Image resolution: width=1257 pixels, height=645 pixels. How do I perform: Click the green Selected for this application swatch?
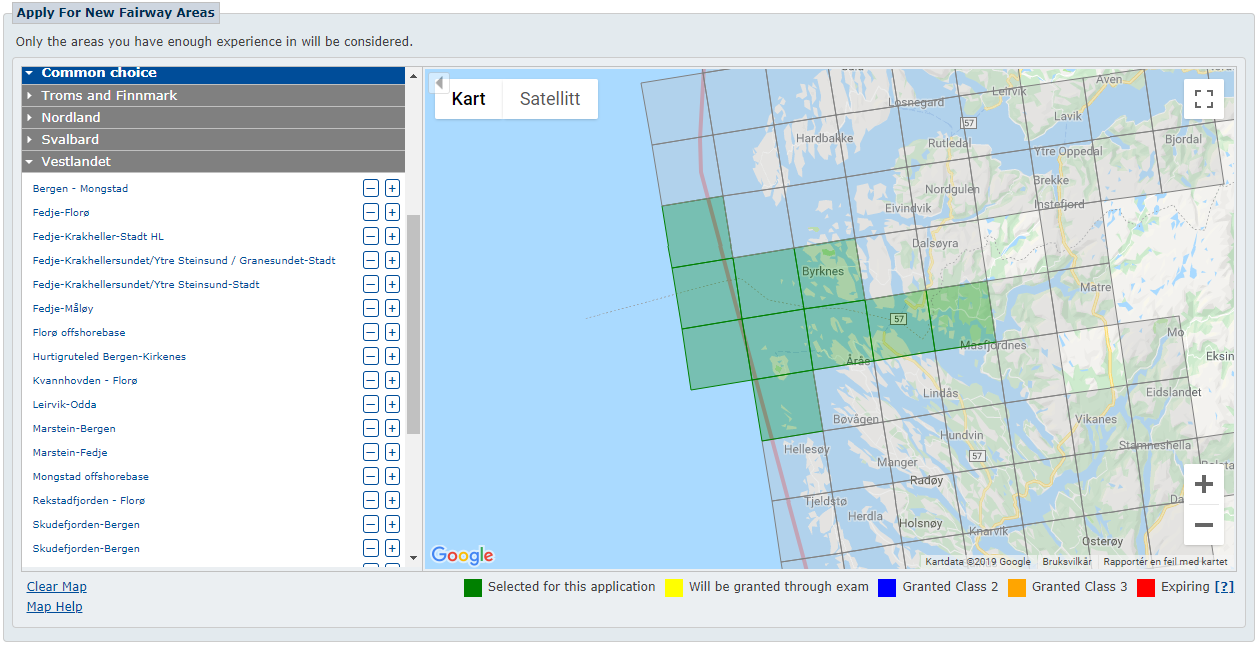[473, 588]
